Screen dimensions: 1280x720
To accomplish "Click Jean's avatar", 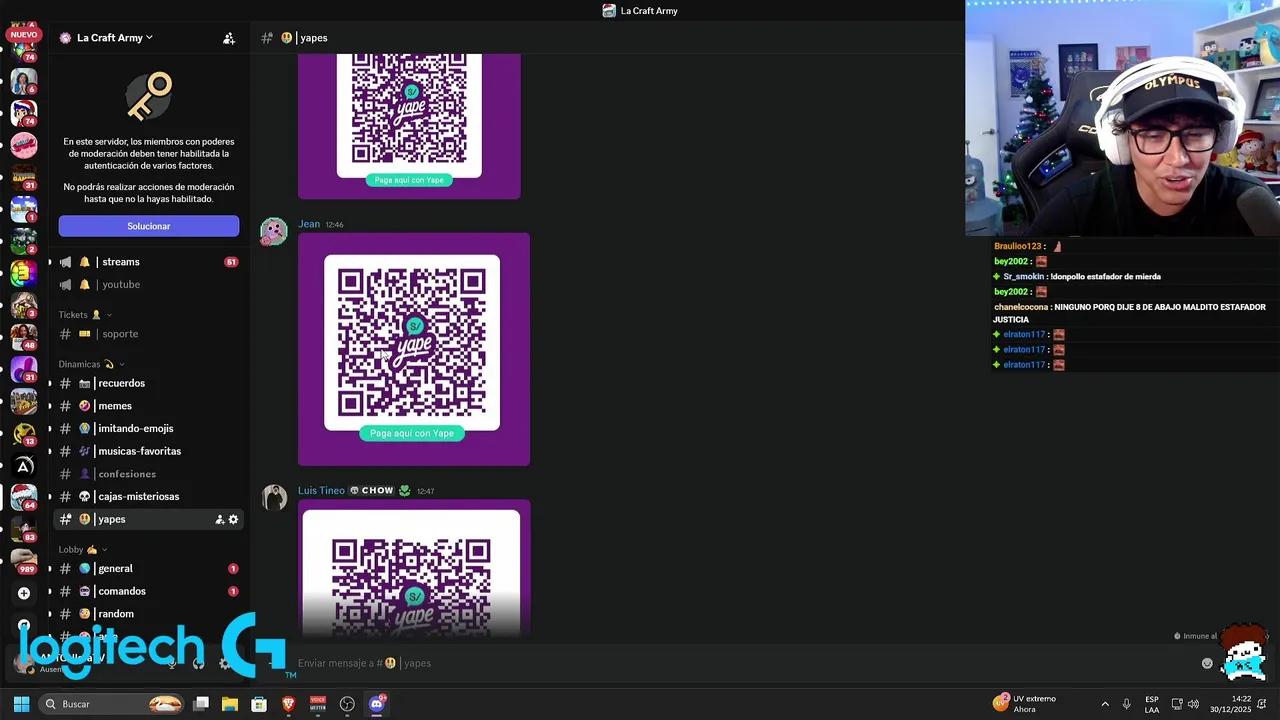I will pyautogui.click(x=274, y=232).
